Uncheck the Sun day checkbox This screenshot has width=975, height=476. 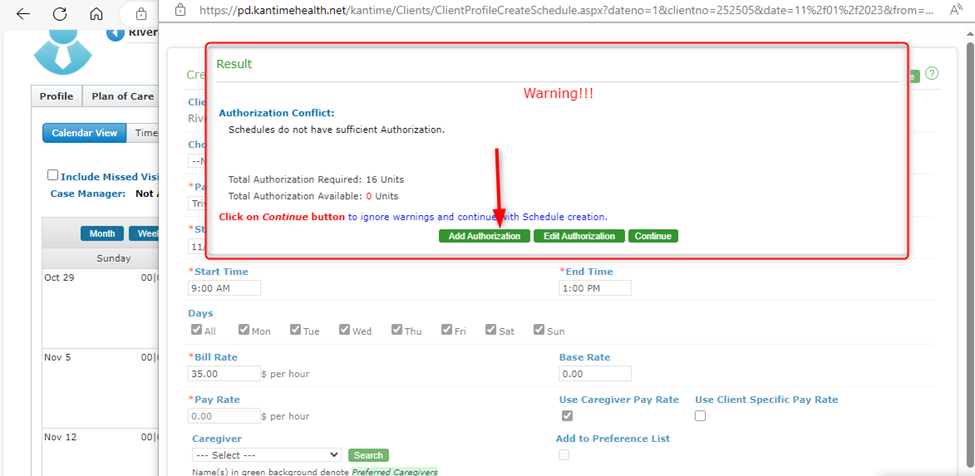pos(539,330)
